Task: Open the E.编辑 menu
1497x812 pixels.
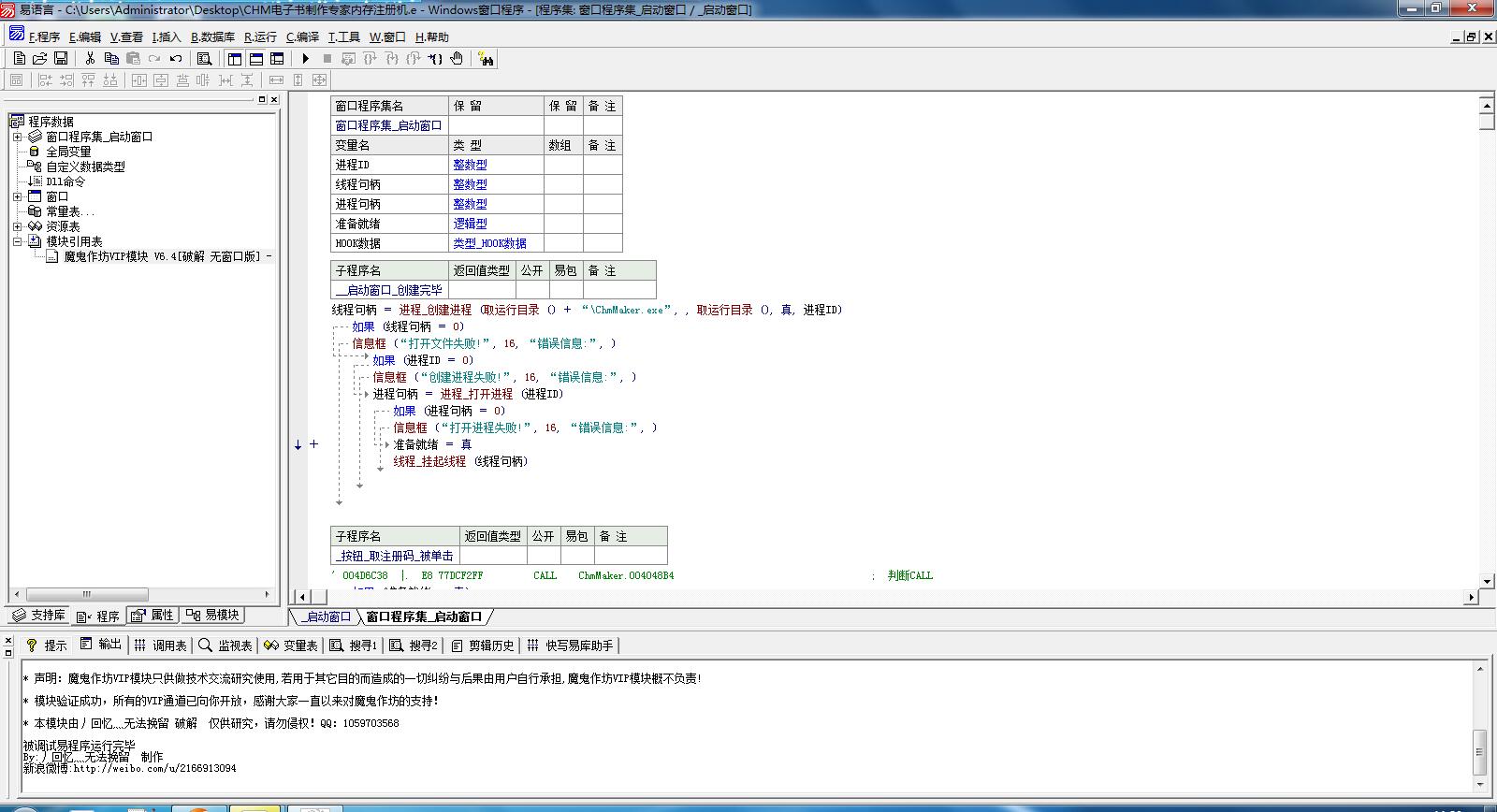Action: [85, 37]
